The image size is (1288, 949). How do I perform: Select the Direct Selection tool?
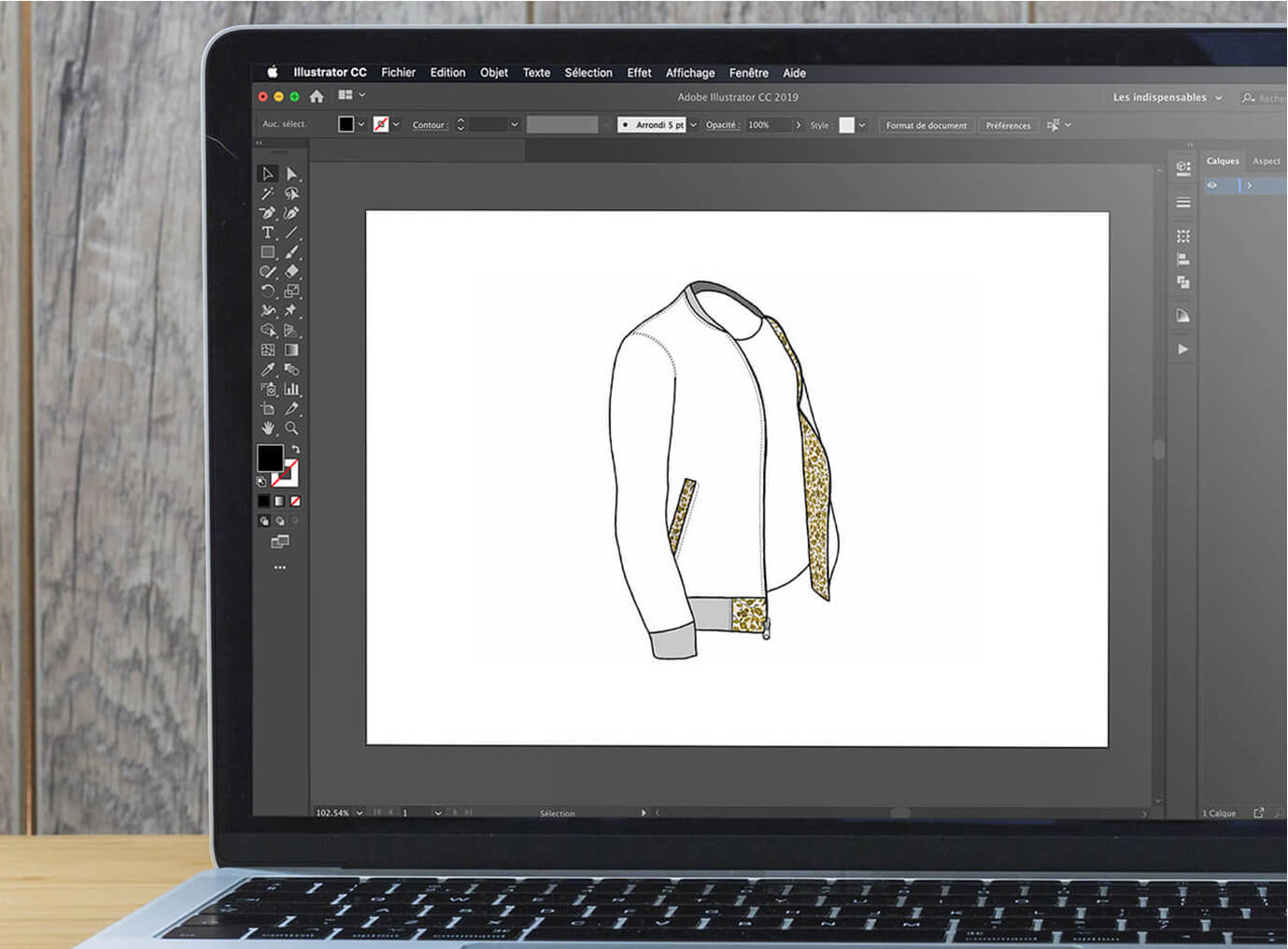coord(291,174)
